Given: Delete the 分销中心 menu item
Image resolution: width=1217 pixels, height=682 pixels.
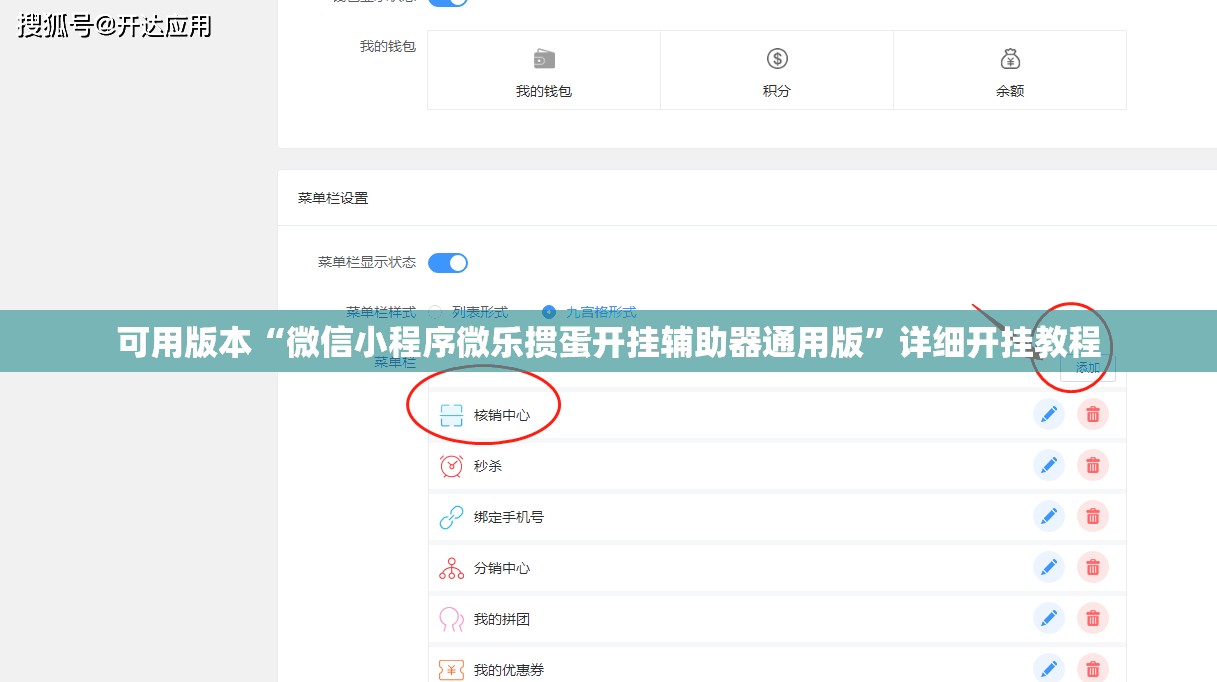Looking at the screenshot, I should (1093, 567).
